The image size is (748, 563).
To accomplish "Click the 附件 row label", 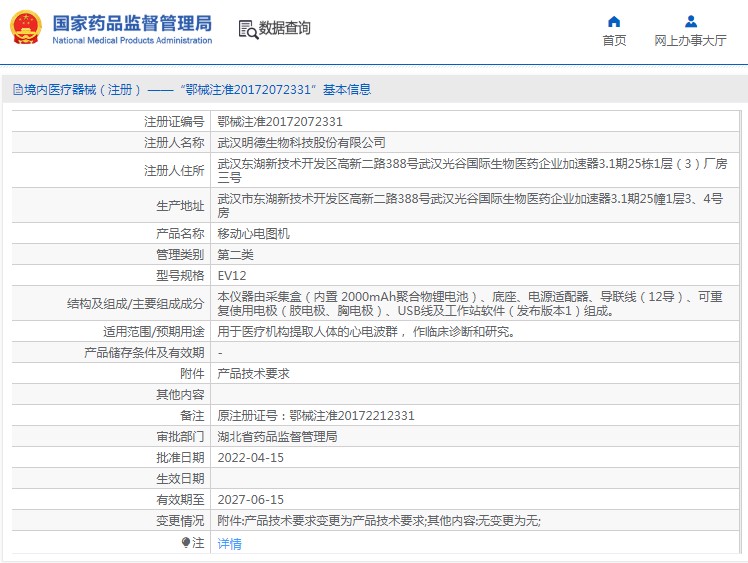I will coord(192,374).
